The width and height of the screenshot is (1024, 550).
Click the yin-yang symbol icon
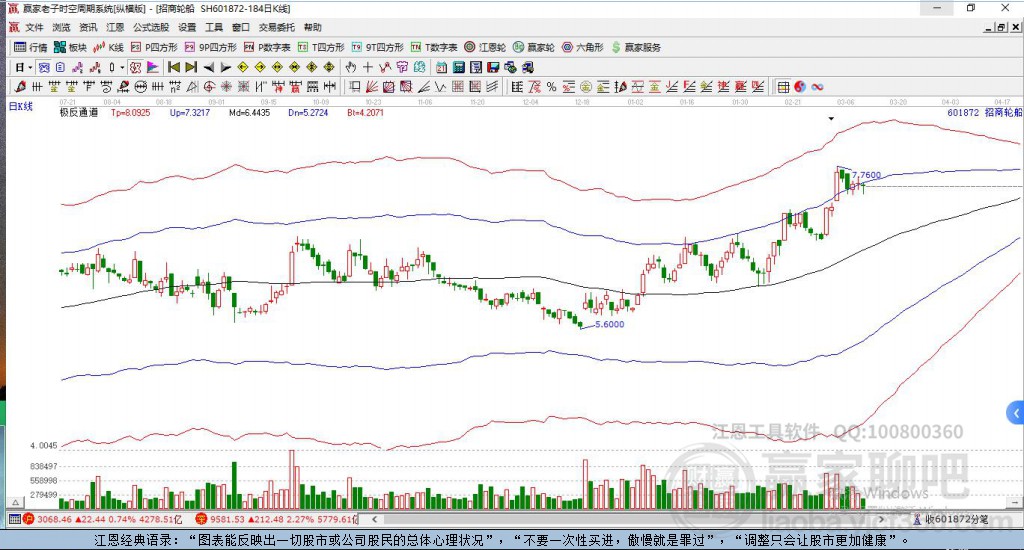coord(800,86)
